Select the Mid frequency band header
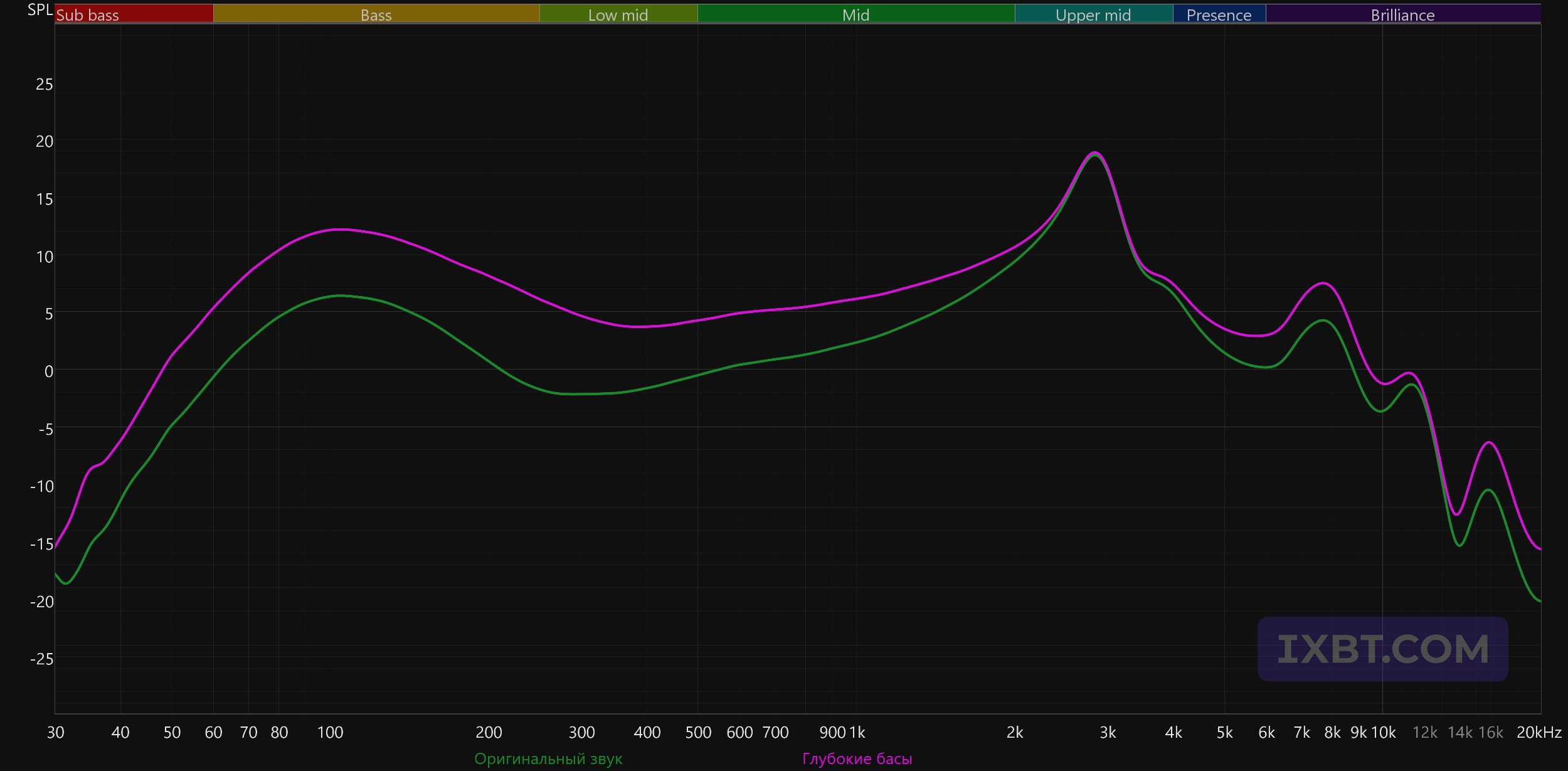This screenshot has width=1568, height=771. 856,14
